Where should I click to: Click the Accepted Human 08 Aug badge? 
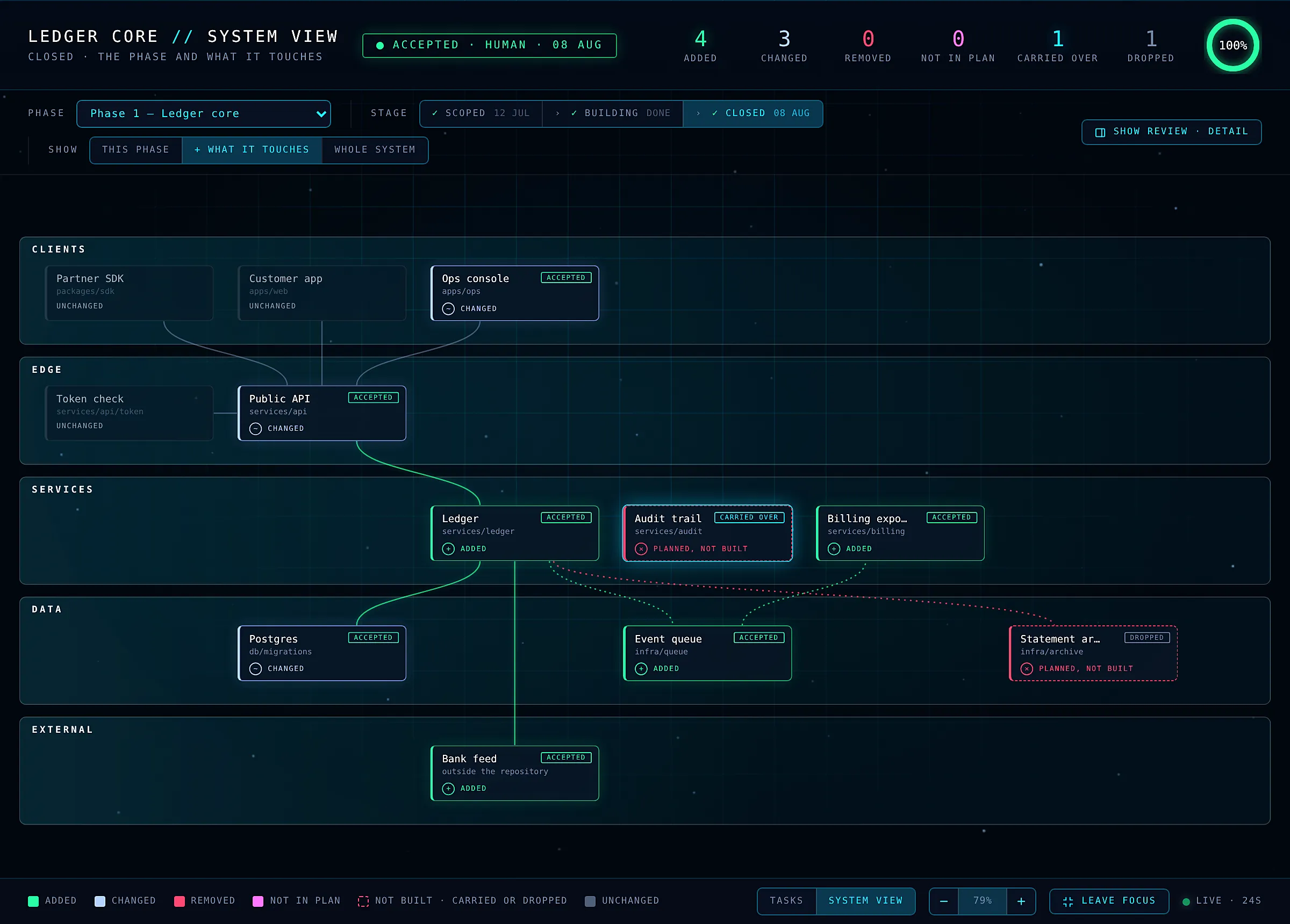point(489,46)
